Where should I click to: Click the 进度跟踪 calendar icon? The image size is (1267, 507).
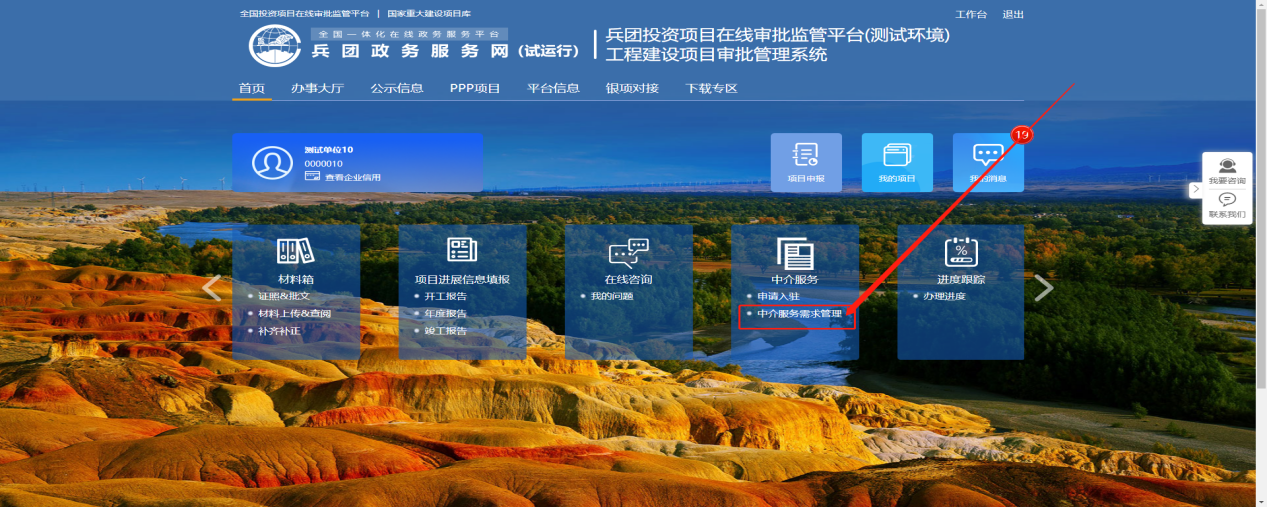[x=960, y=251]
